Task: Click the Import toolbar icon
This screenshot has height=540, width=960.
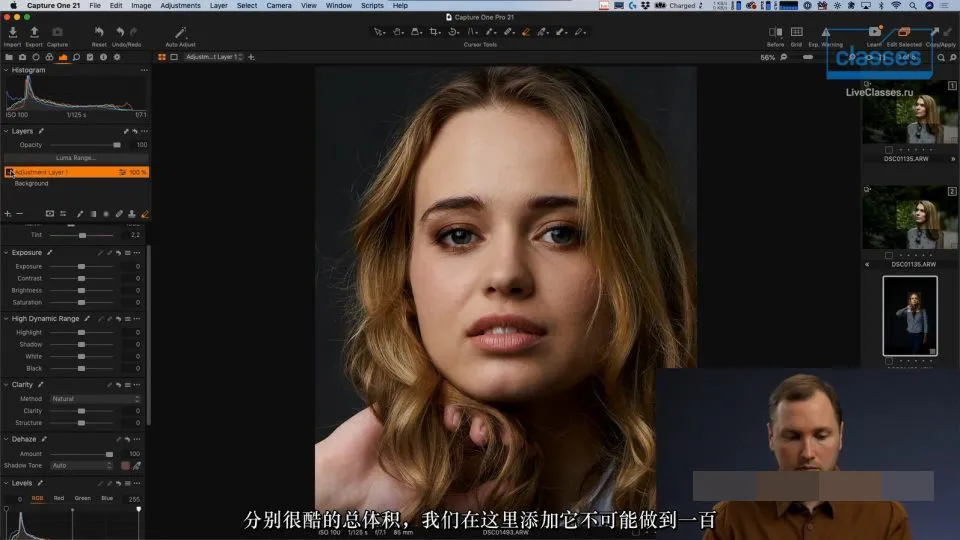Action: click(x=12, y=32)
